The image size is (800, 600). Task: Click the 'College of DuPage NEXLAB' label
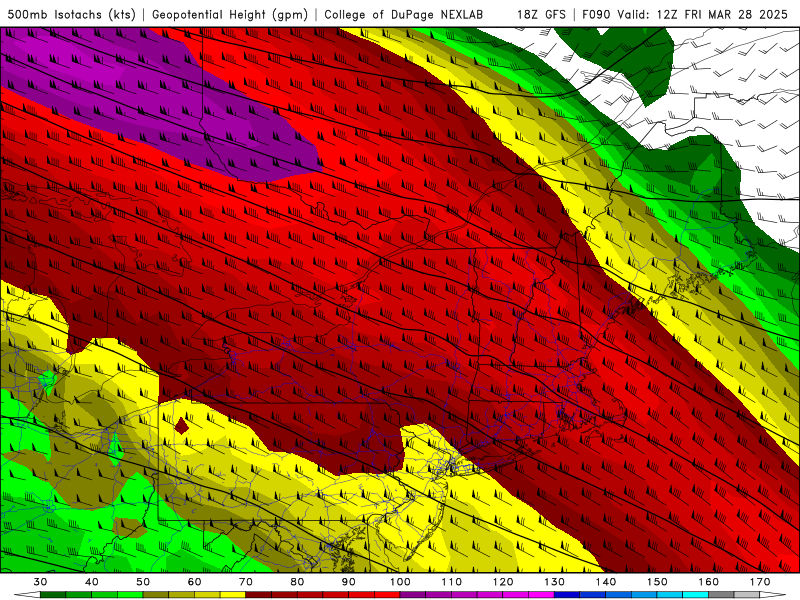(x=403, y=15)
